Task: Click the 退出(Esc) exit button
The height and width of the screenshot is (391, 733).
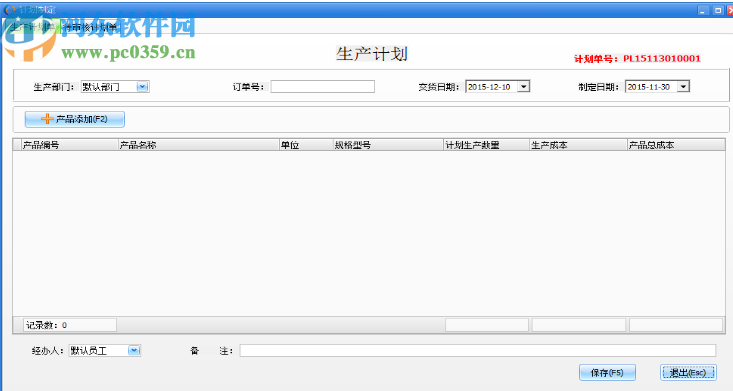Action: click(688, 373)
